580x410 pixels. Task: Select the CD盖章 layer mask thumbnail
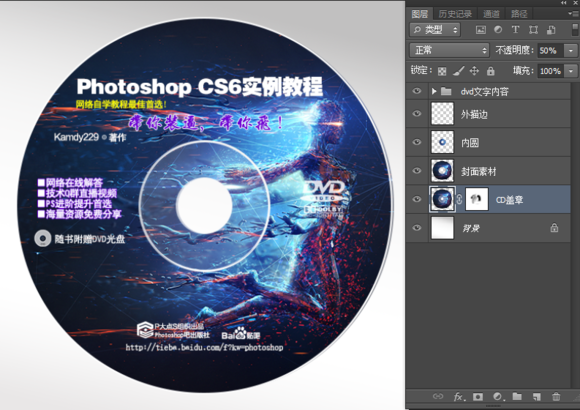click(476, 199)
